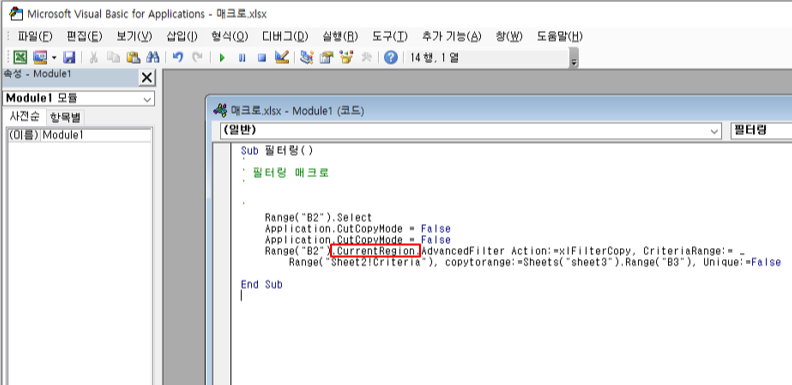
Task: Open Help with the question mark icon
Action: pos(390,58)
